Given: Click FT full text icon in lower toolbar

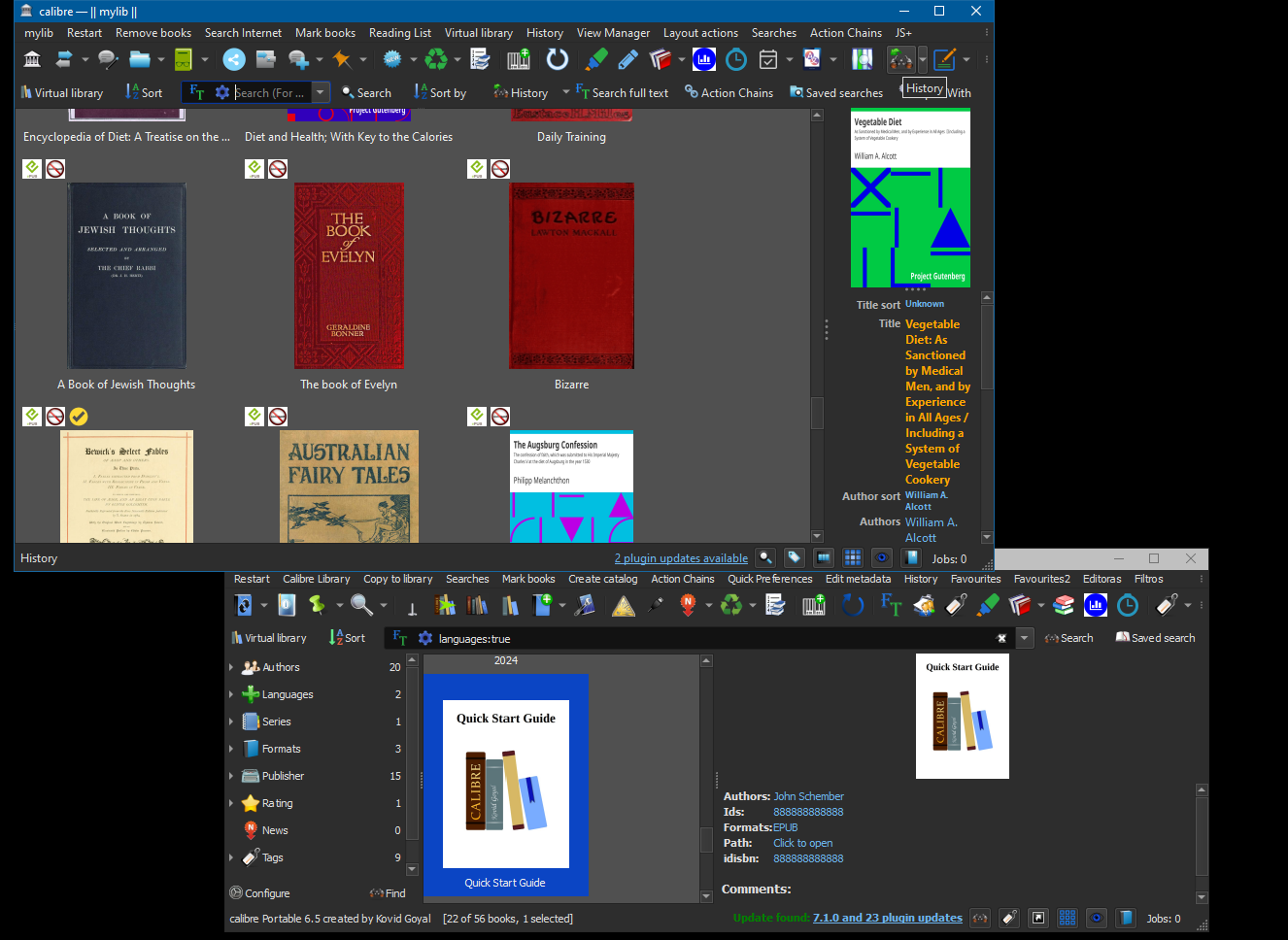Looking at the screenshot, I should pos(891,605).
